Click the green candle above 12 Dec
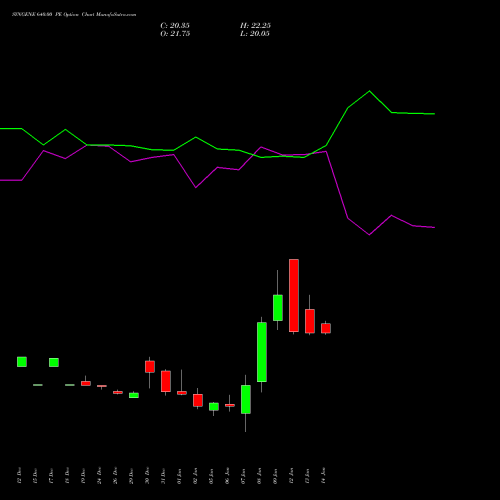 22,362
